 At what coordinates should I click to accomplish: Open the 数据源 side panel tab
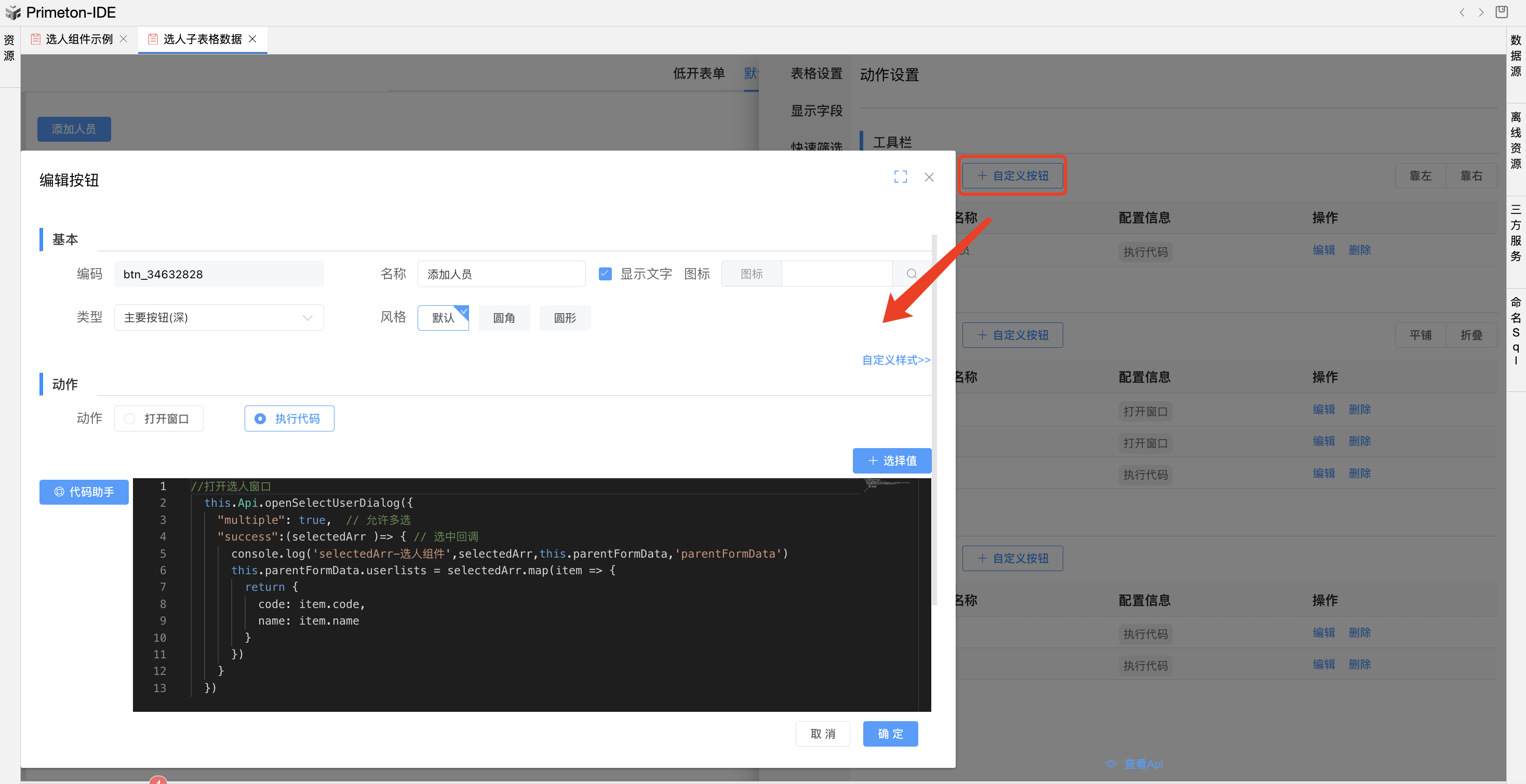pos(1515,56)
